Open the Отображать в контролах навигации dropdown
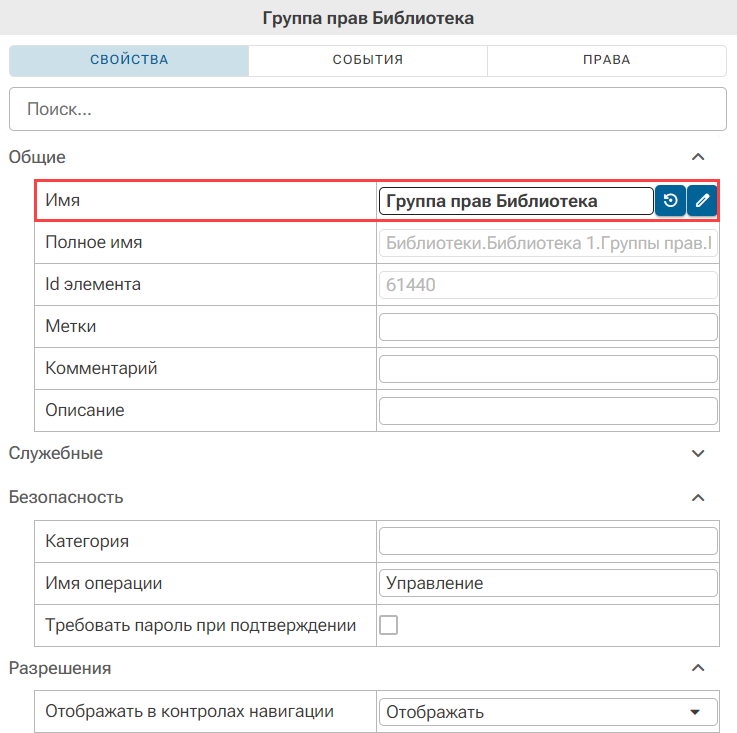 click(x=548, y=712)
